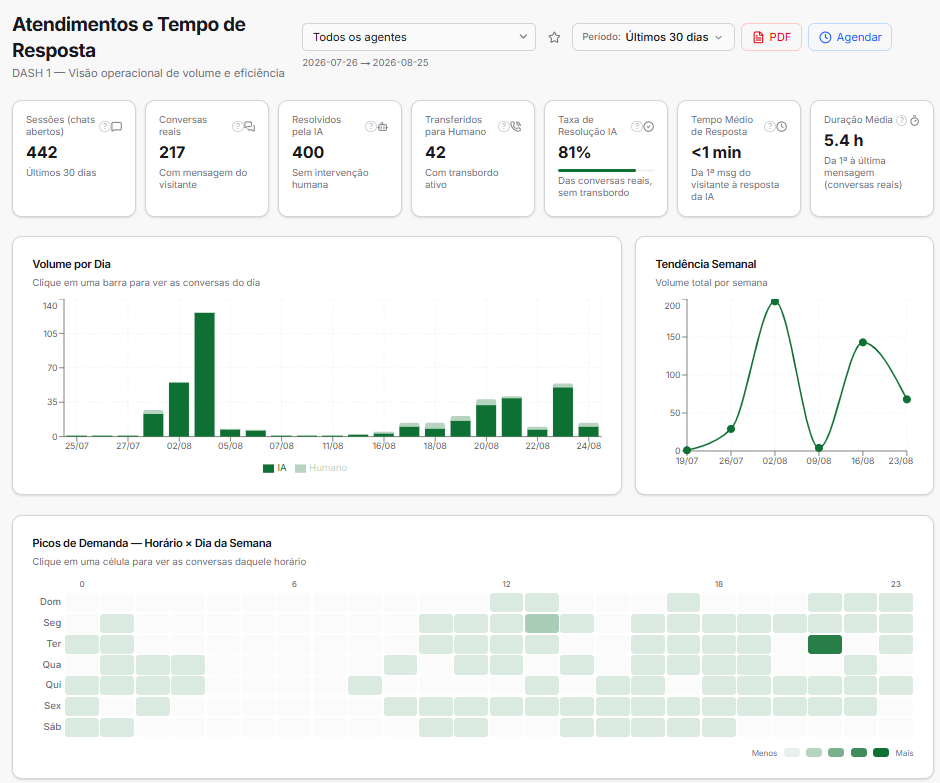The height and width of the screenshot is (783, 940).
Task: Click the Picos de Demanda heading
Action: coord(152,543)
